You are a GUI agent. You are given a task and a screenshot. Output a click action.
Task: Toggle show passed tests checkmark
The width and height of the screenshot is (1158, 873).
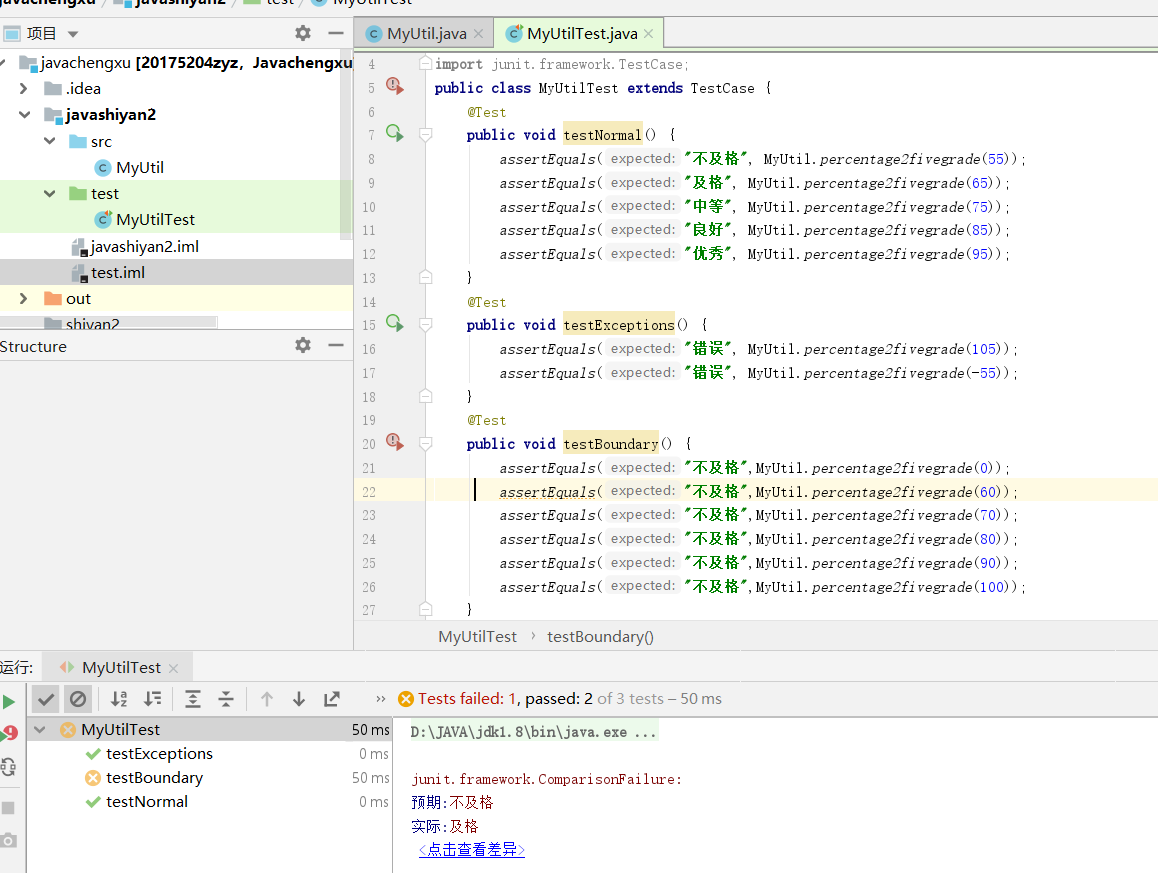tap(46, 699)
